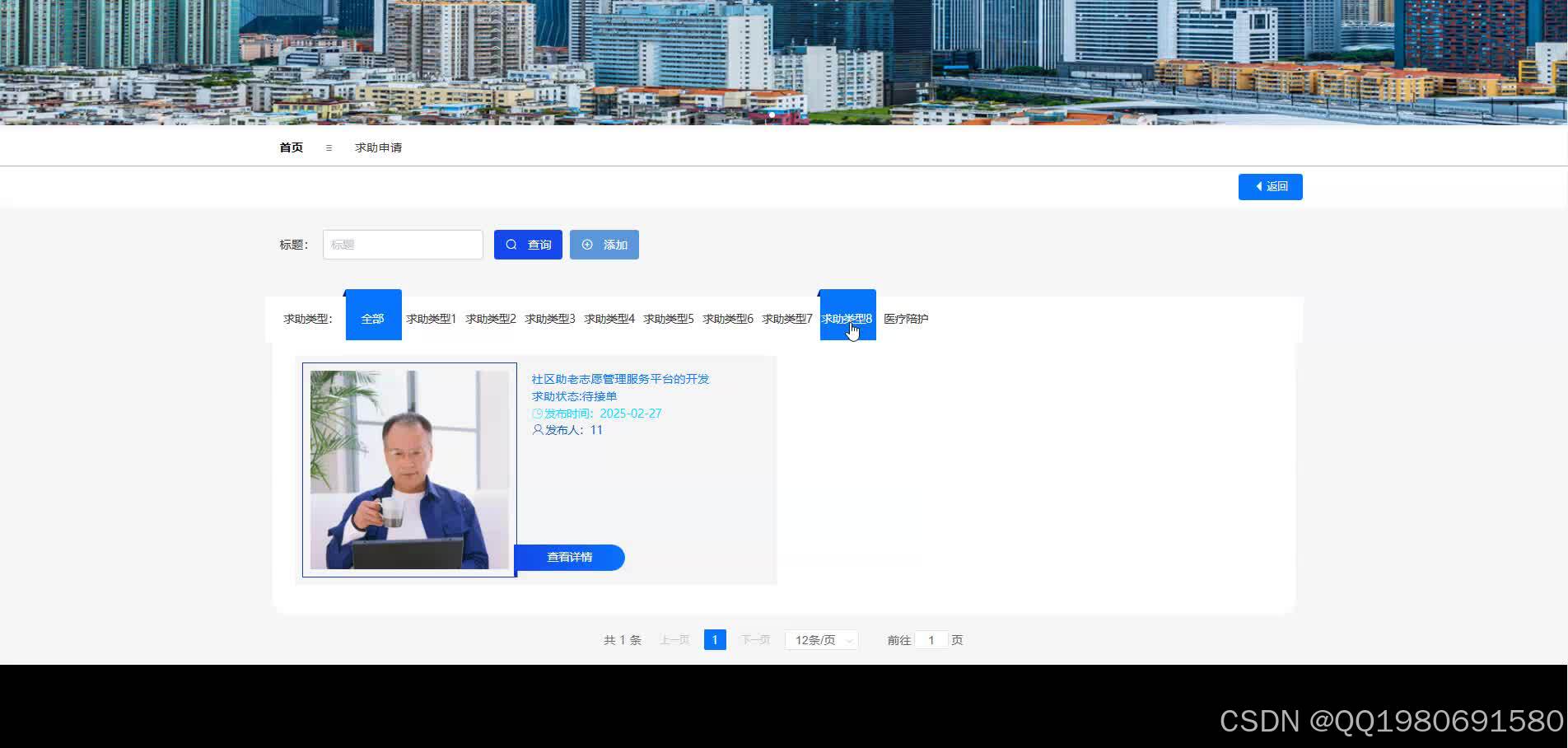
Task: Click the magnifier icon inside 查询 button
Action: tap(511, 244)
